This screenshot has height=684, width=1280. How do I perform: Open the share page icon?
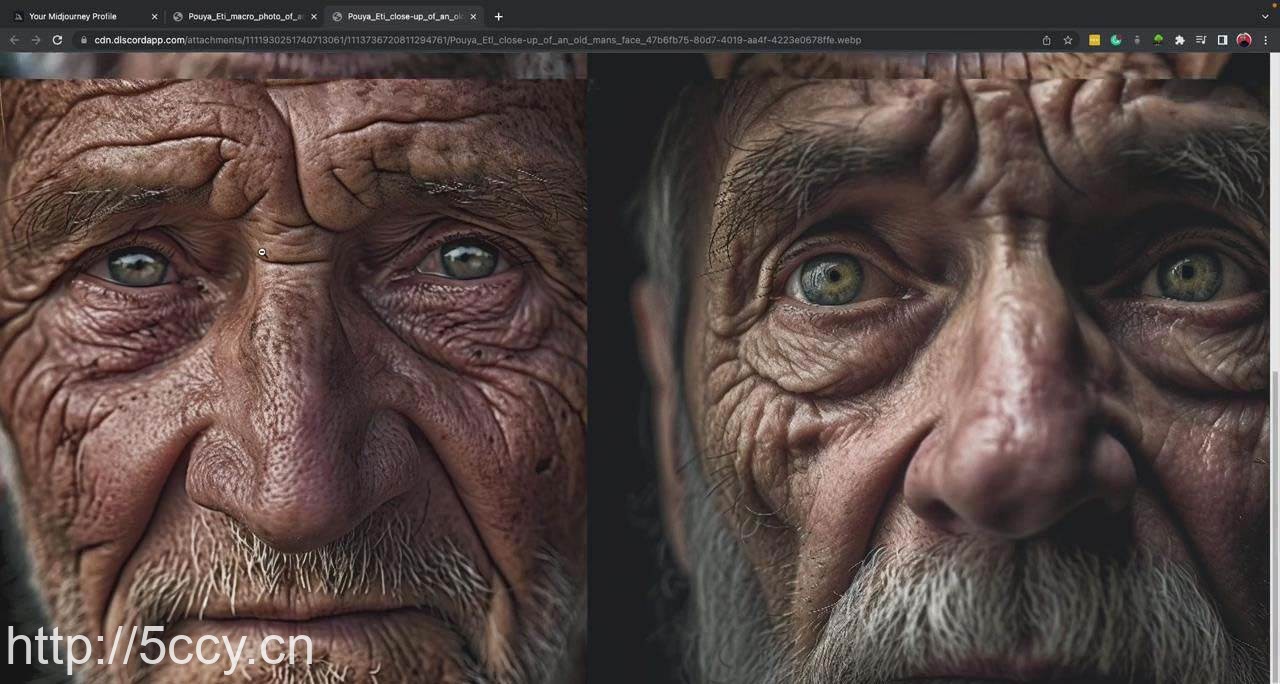(x=1046, y=40)
